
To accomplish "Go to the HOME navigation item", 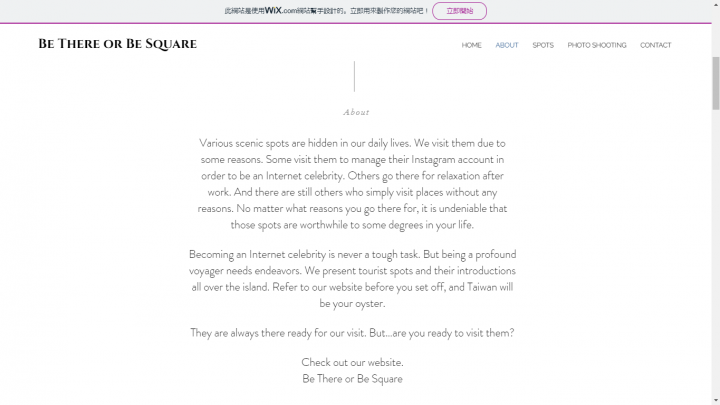I will point(472,45).
